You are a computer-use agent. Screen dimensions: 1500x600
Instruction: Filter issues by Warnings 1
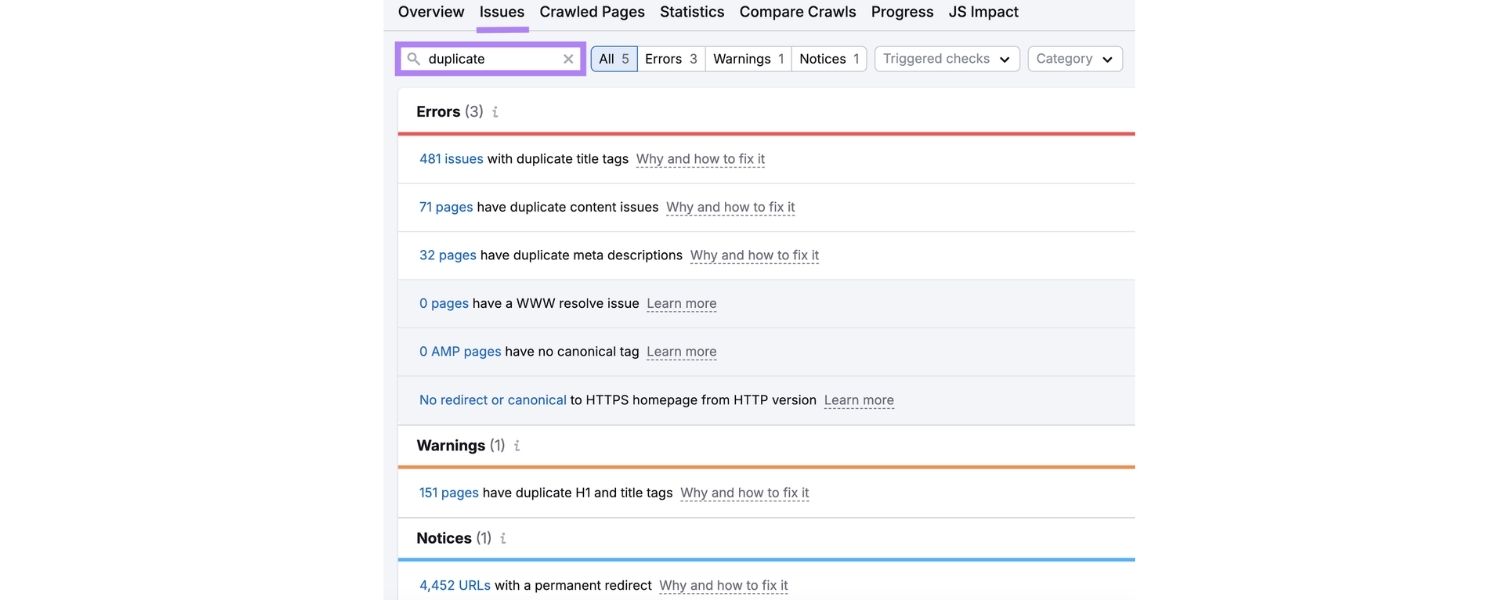point(748,59)
